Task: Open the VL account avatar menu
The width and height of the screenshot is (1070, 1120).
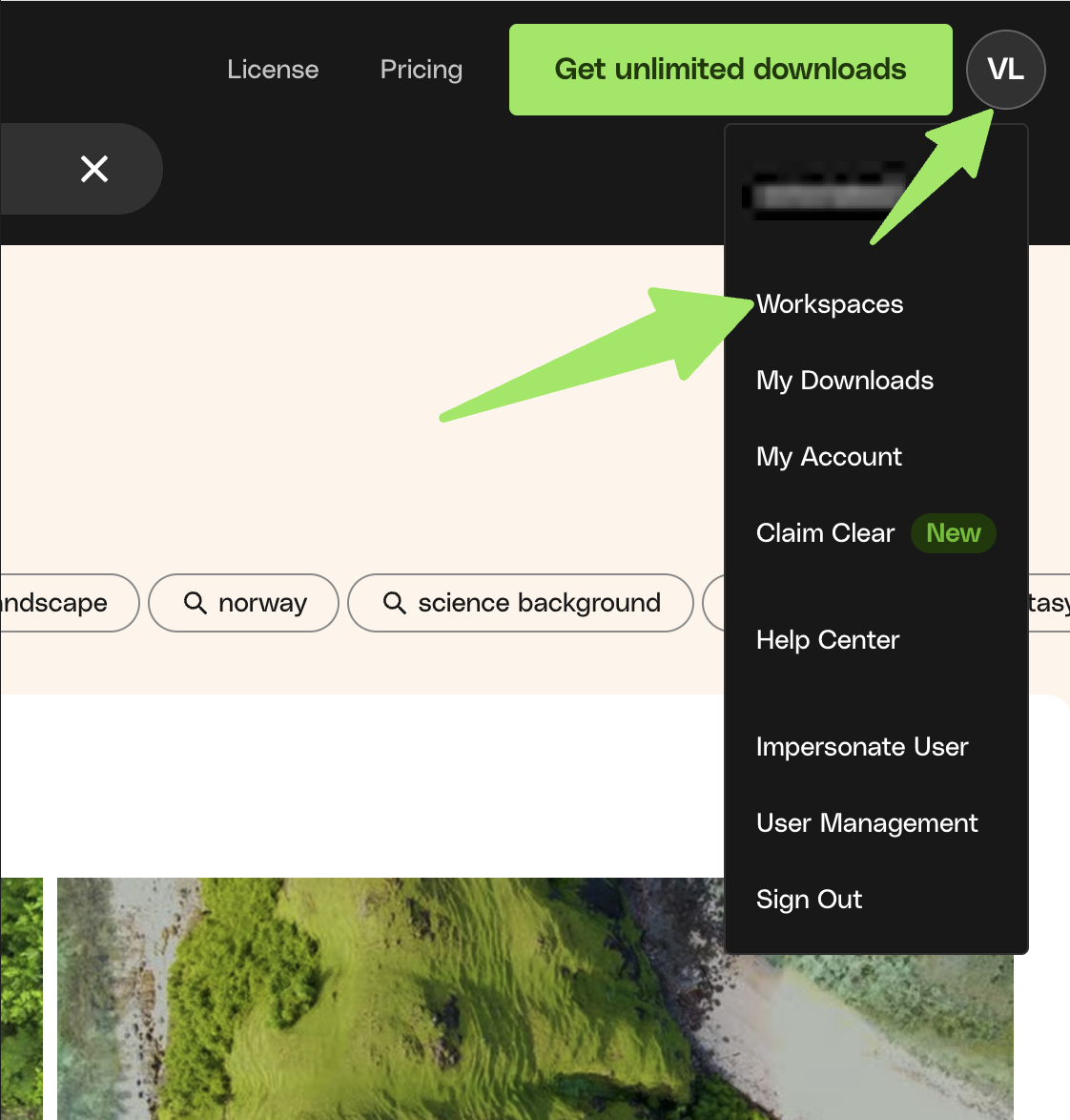Action: pyautogui.click(x=1005, y=70)
